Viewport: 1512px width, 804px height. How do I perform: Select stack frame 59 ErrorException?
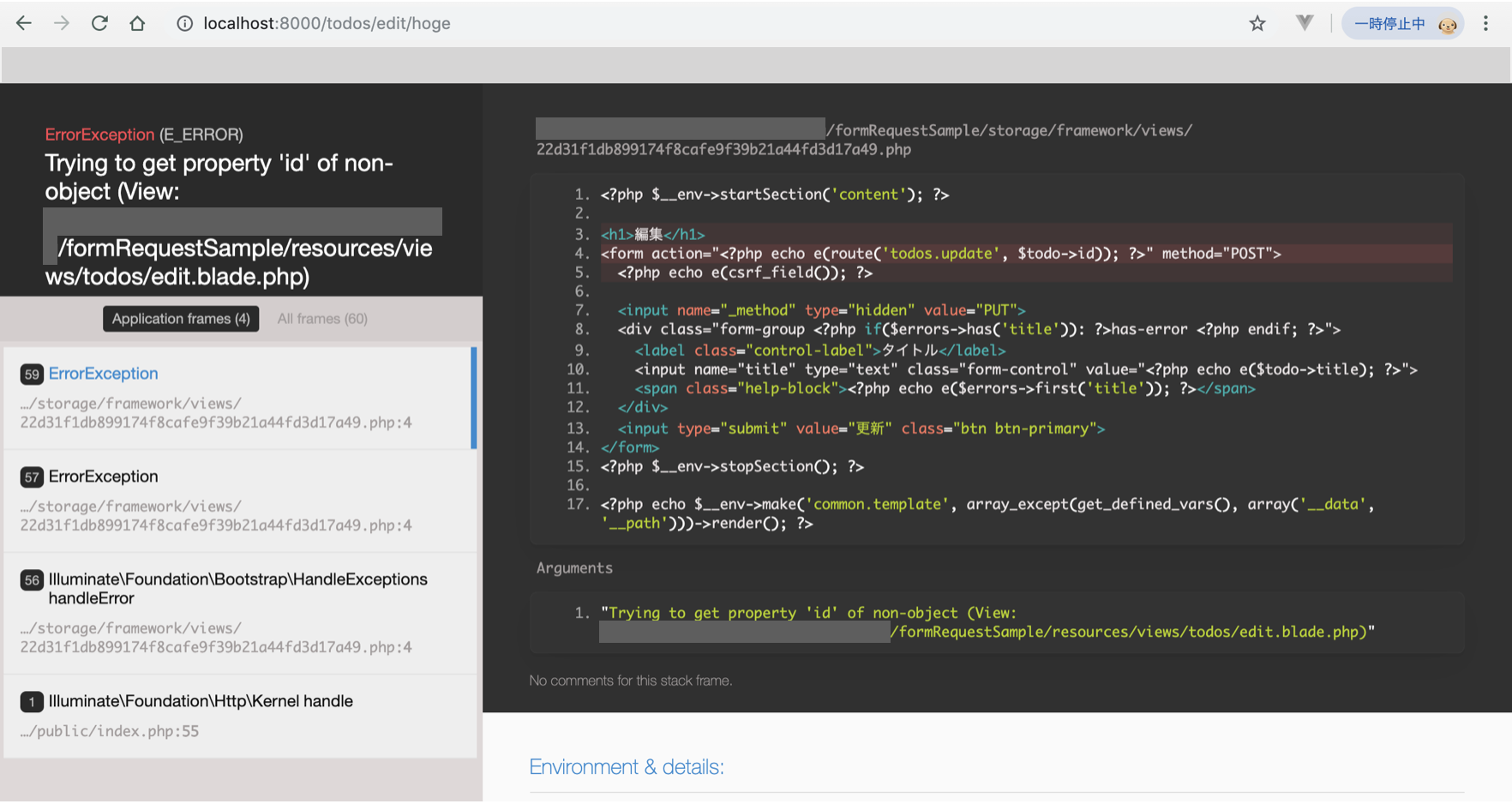click(x=238, y=398)
